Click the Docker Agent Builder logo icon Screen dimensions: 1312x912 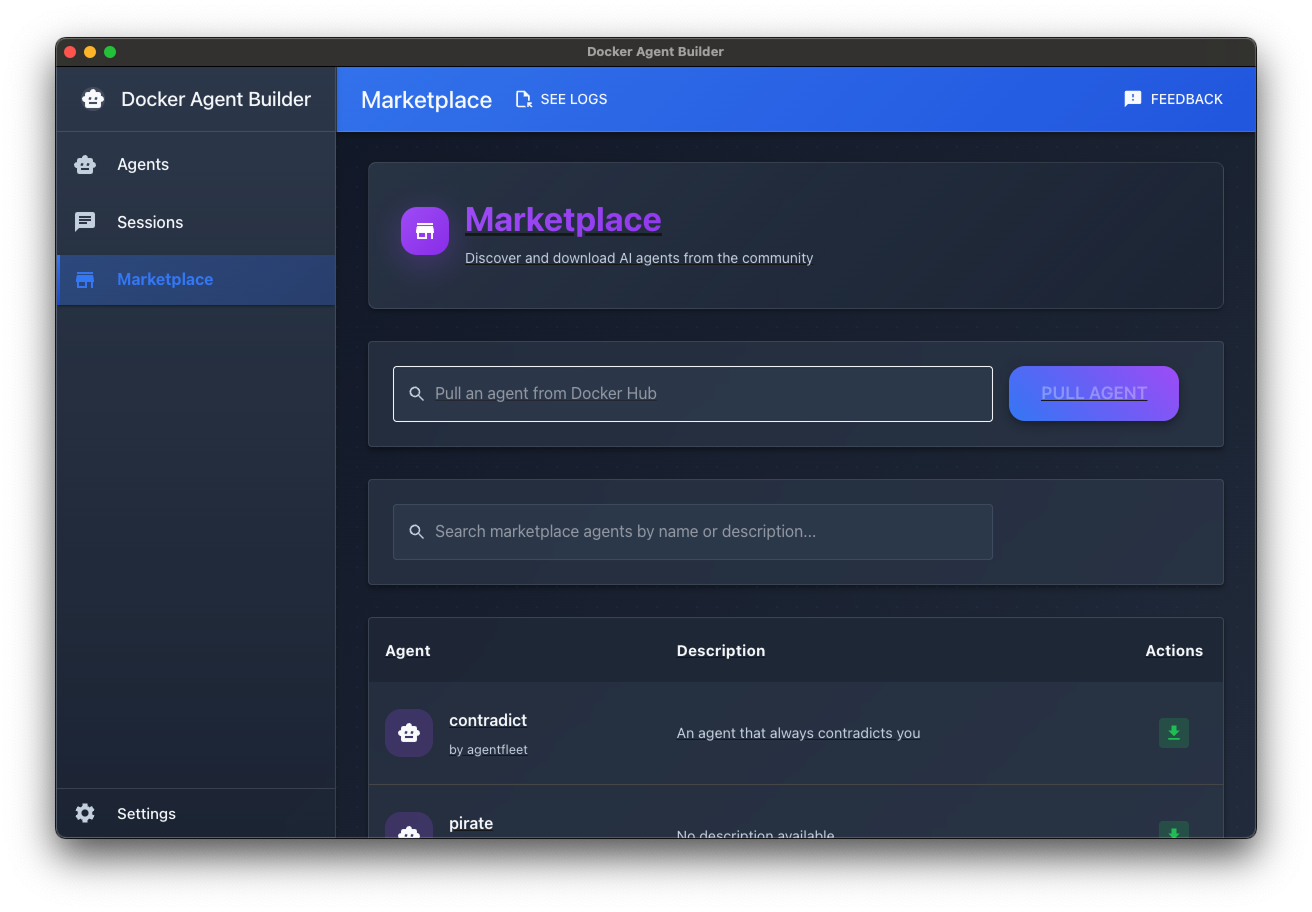[x=93, y=98]
